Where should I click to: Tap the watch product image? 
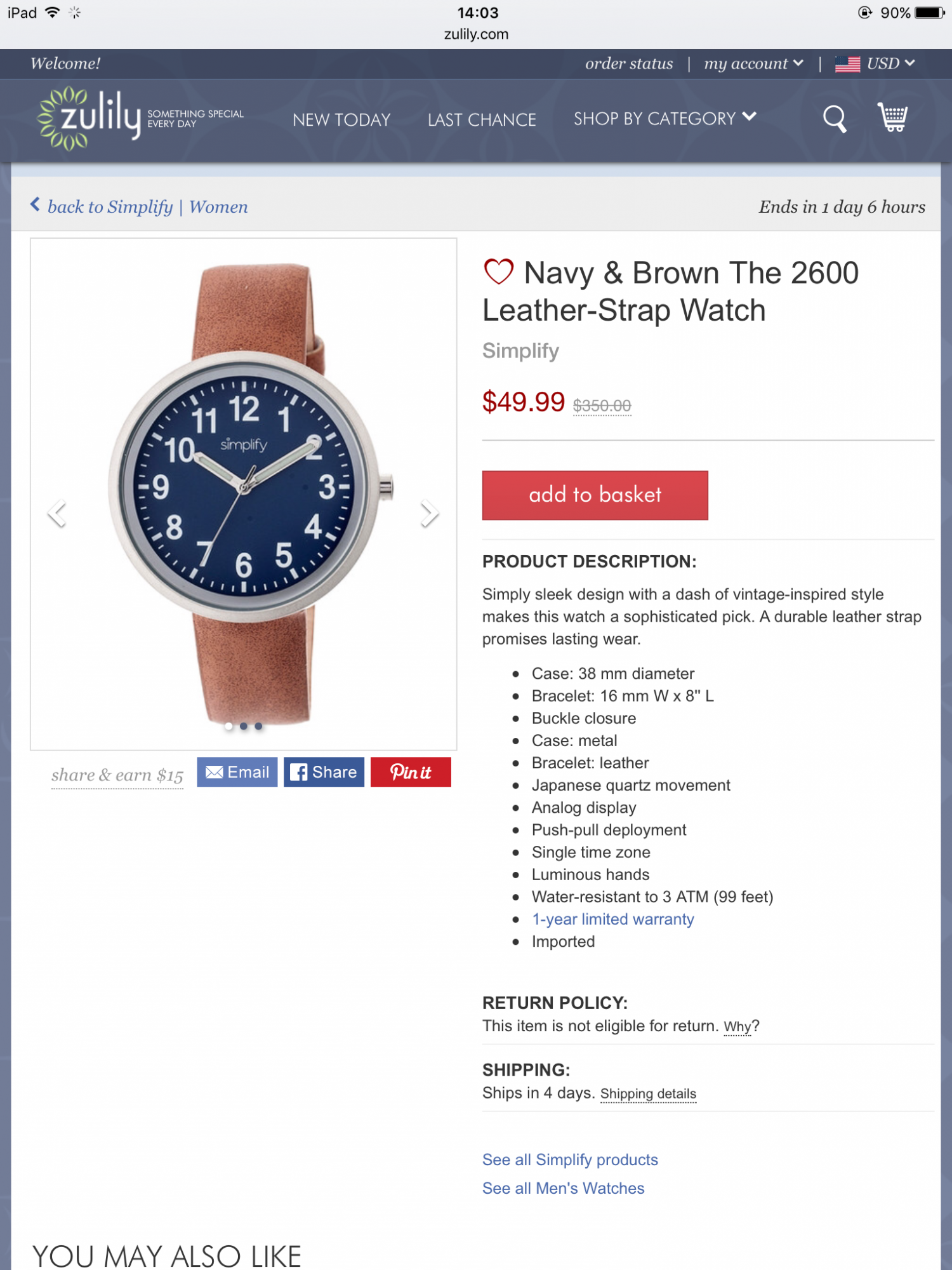[x=244, y=493]
